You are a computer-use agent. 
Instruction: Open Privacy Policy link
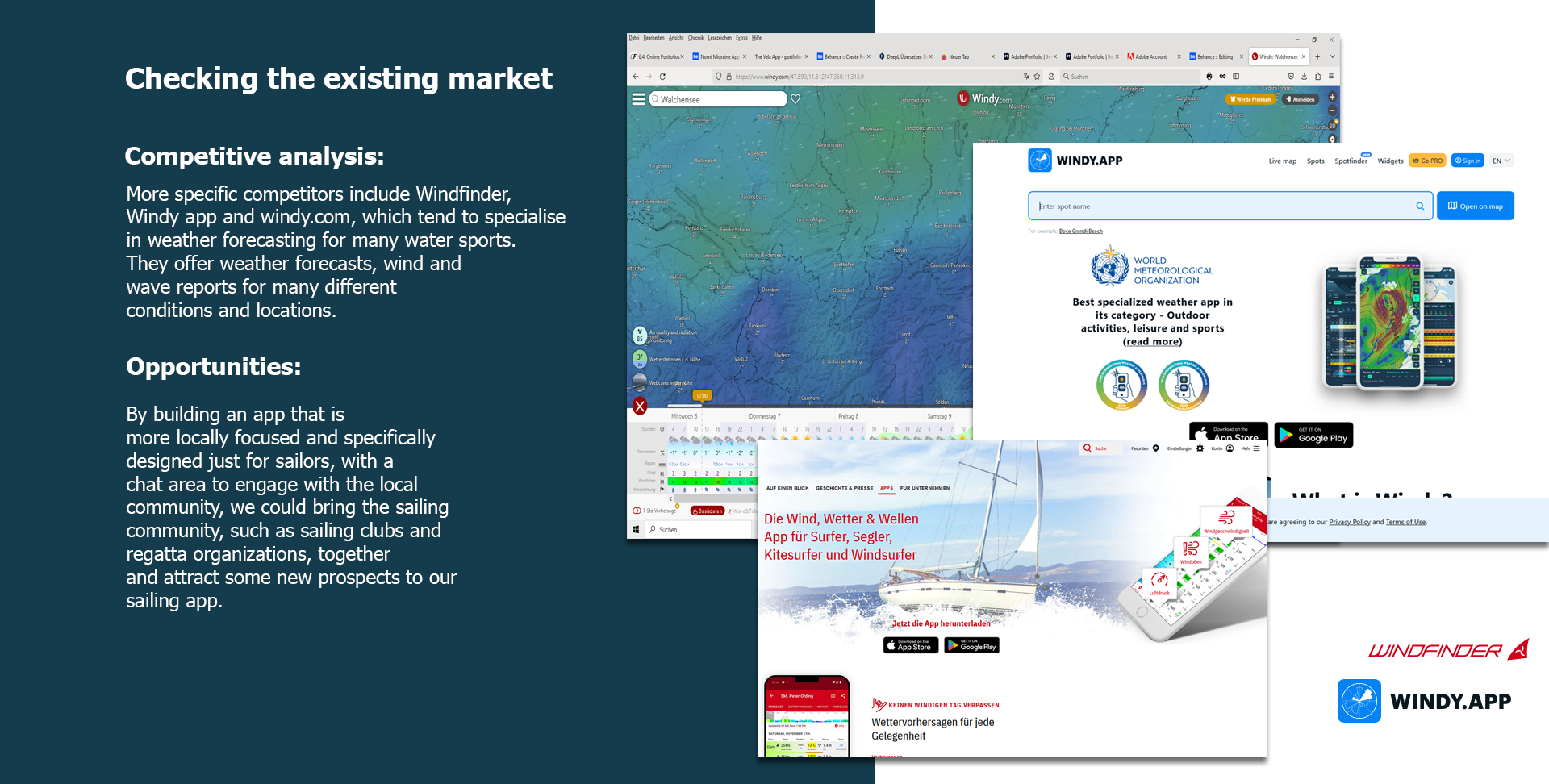pyautogui.click(x=1350, y=522)
